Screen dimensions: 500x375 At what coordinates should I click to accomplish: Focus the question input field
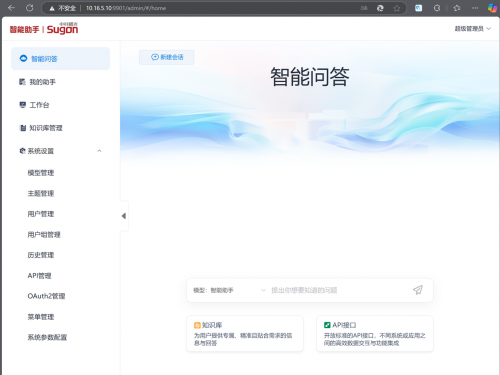340,290
